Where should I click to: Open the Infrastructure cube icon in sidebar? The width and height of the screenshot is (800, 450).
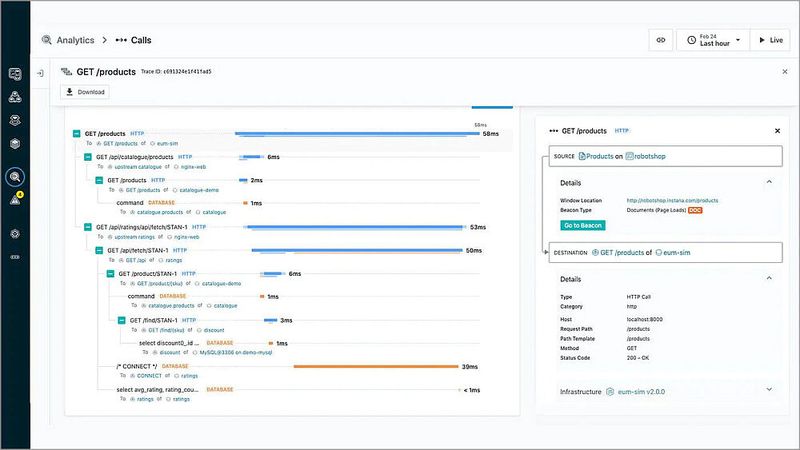[x=15, y=143]
